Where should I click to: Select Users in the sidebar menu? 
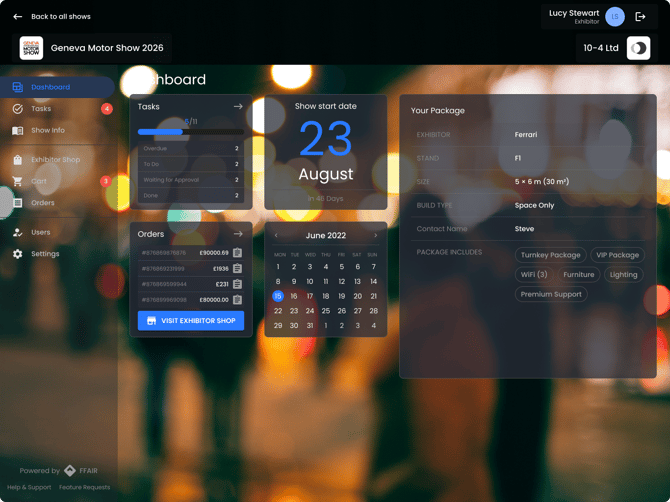(40, 232)
